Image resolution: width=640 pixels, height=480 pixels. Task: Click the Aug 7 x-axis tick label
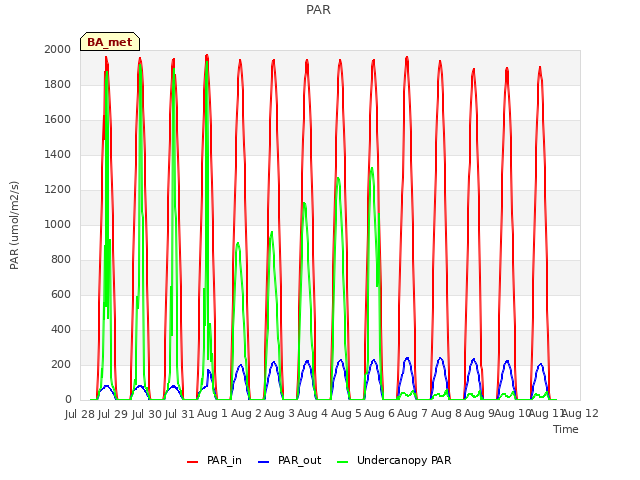point(413,414)
